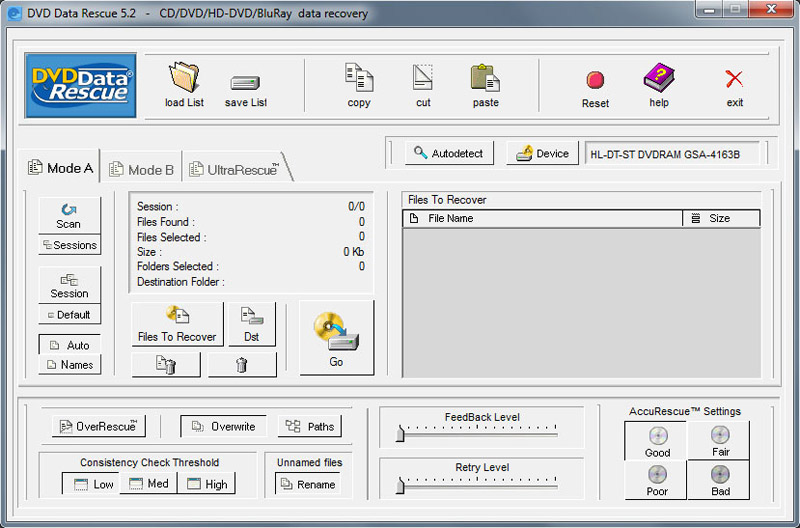Image resolution: width=800 pixels, height=528 pixels.
Task: Switch to the Mode B tab
Action: coord(141,169)
